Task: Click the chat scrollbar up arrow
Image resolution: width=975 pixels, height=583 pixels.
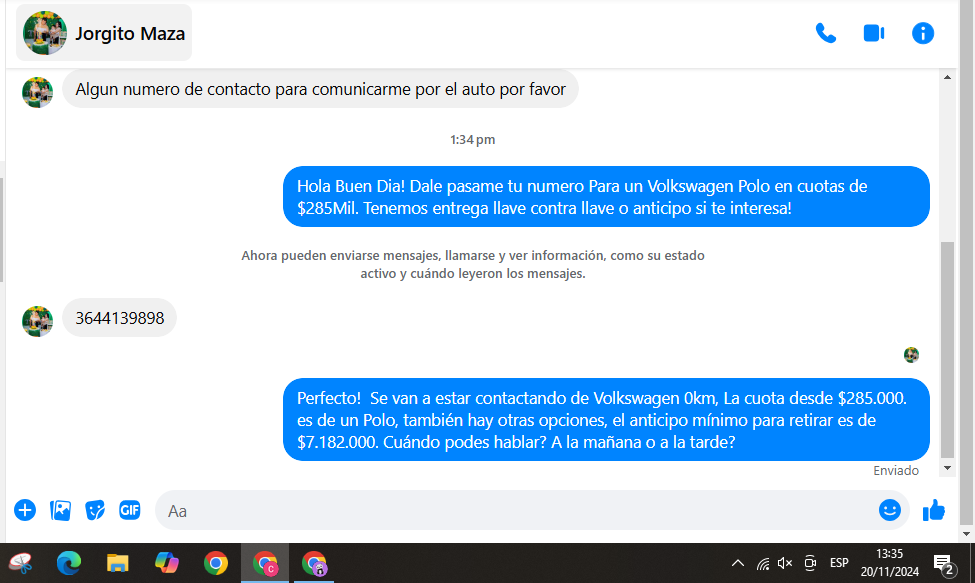Action: click(947, 77)
